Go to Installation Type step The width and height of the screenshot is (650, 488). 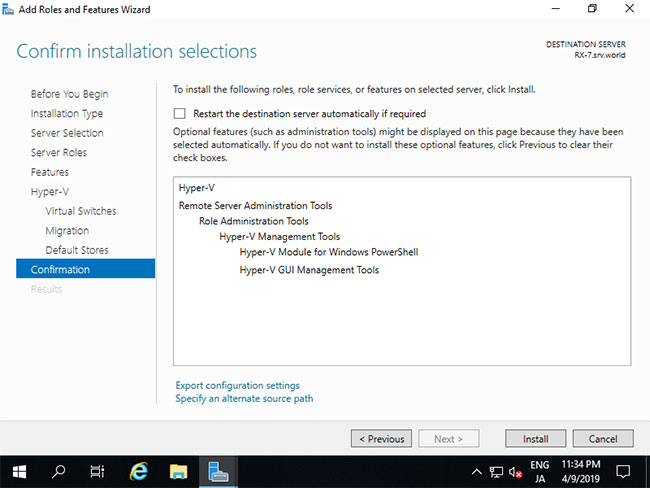(67, 114)
